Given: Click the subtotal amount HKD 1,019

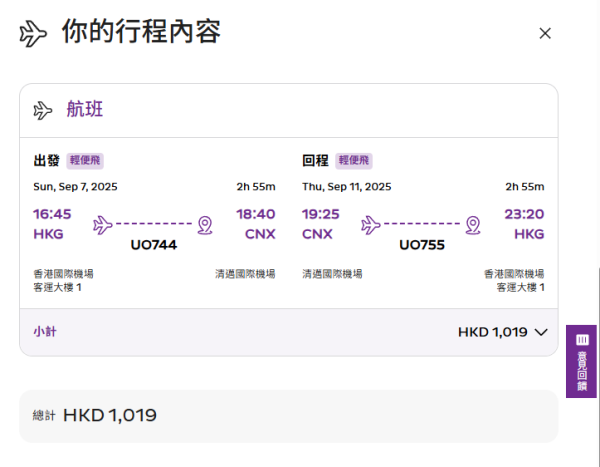Looking at the screenshot, I should point(493,332).
